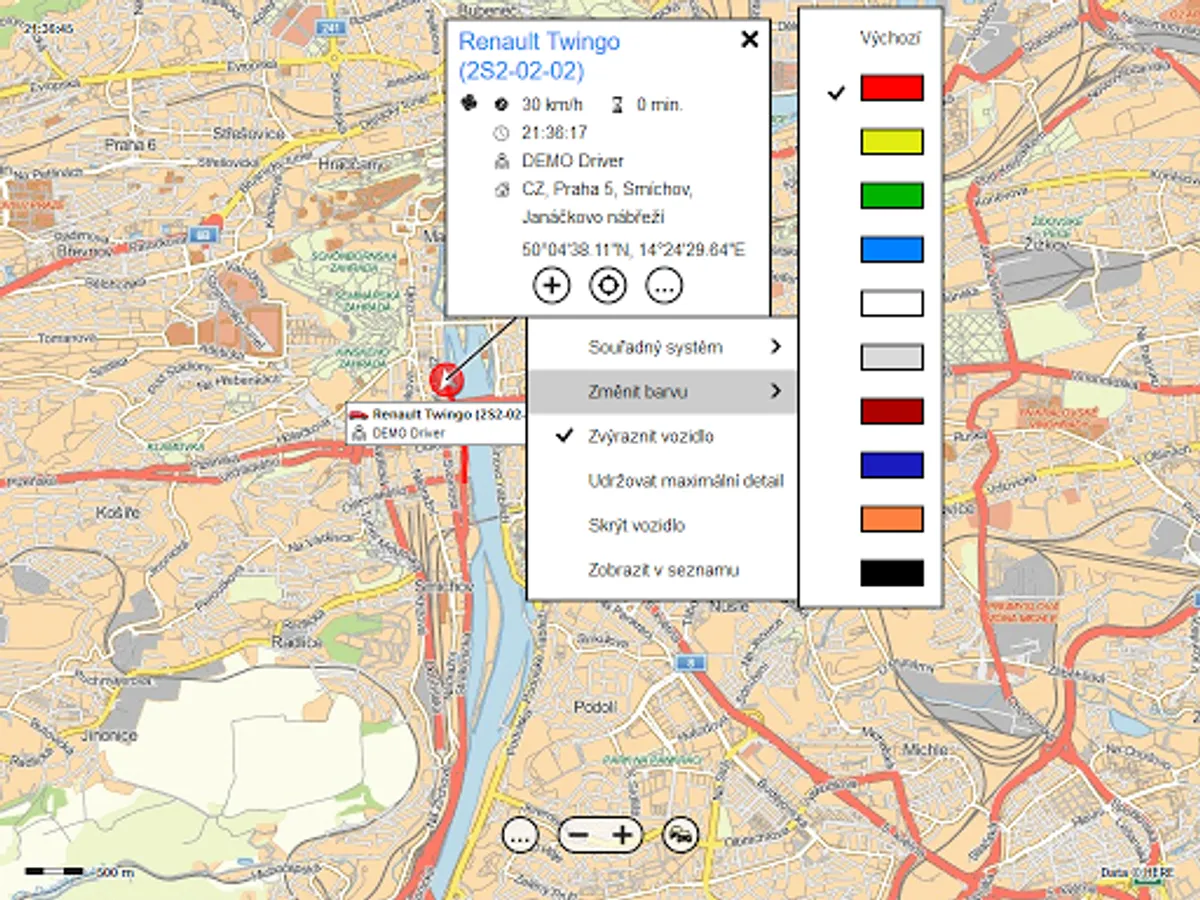Close the Renault Twingo info popup
The image size is (1200, 900).
click(749, 39)
